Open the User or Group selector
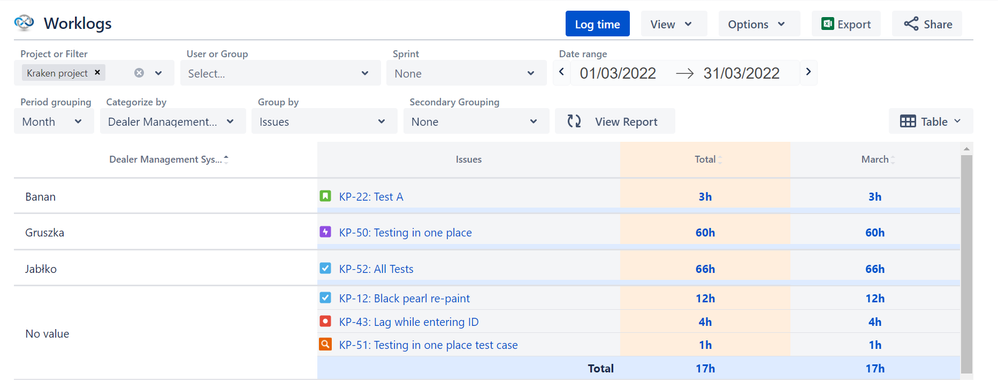 281,73
